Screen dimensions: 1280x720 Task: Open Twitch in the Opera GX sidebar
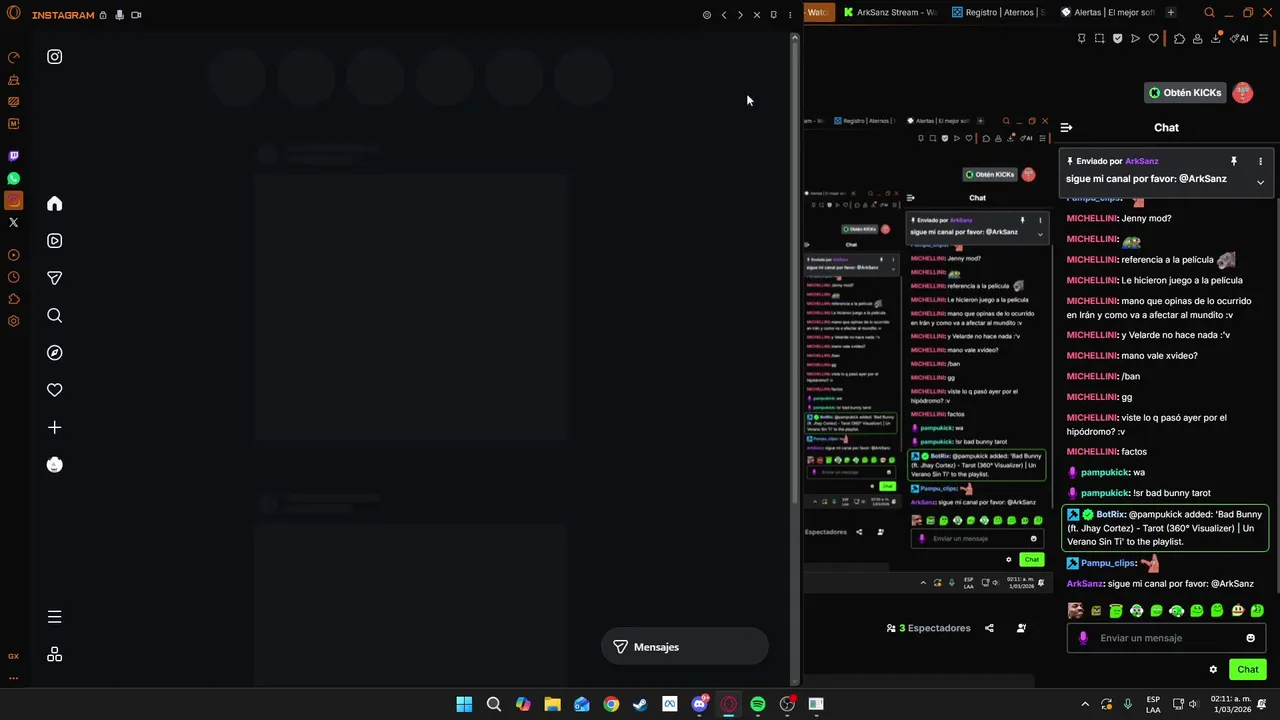pyautogui.click(x=14, y=156)
